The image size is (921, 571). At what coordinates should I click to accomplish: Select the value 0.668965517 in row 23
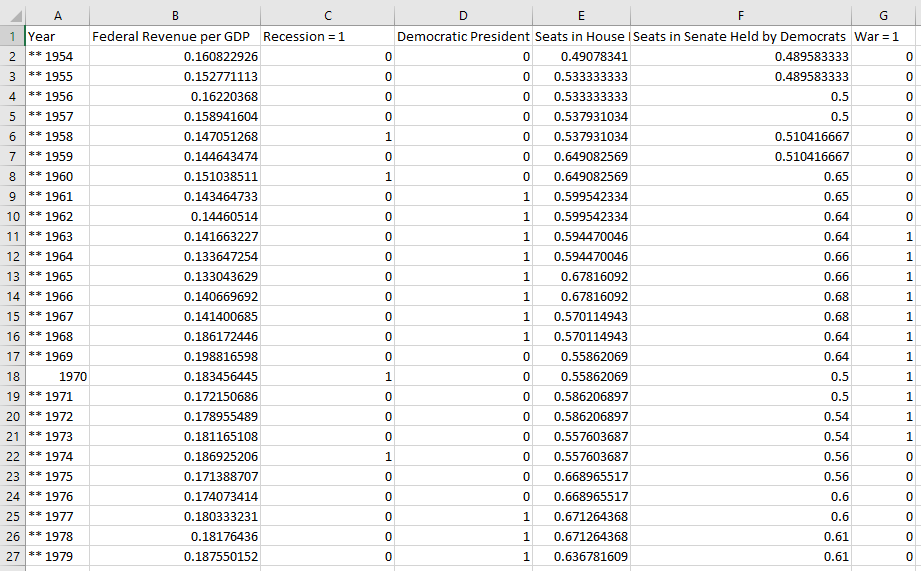581,476
